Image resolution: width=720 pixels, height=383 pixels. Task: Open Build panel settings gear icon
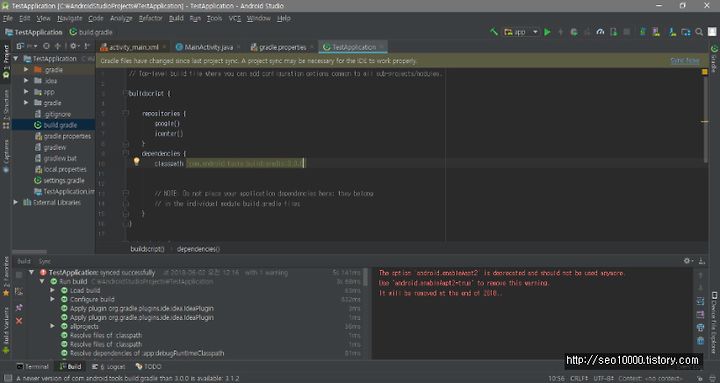click(687, 261)
